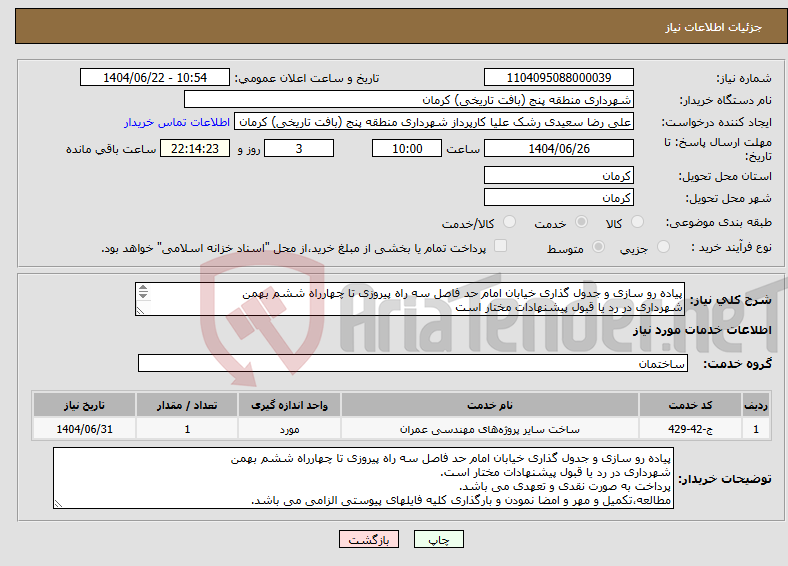Click the description textarea scroll arrows

pos(143,292)
